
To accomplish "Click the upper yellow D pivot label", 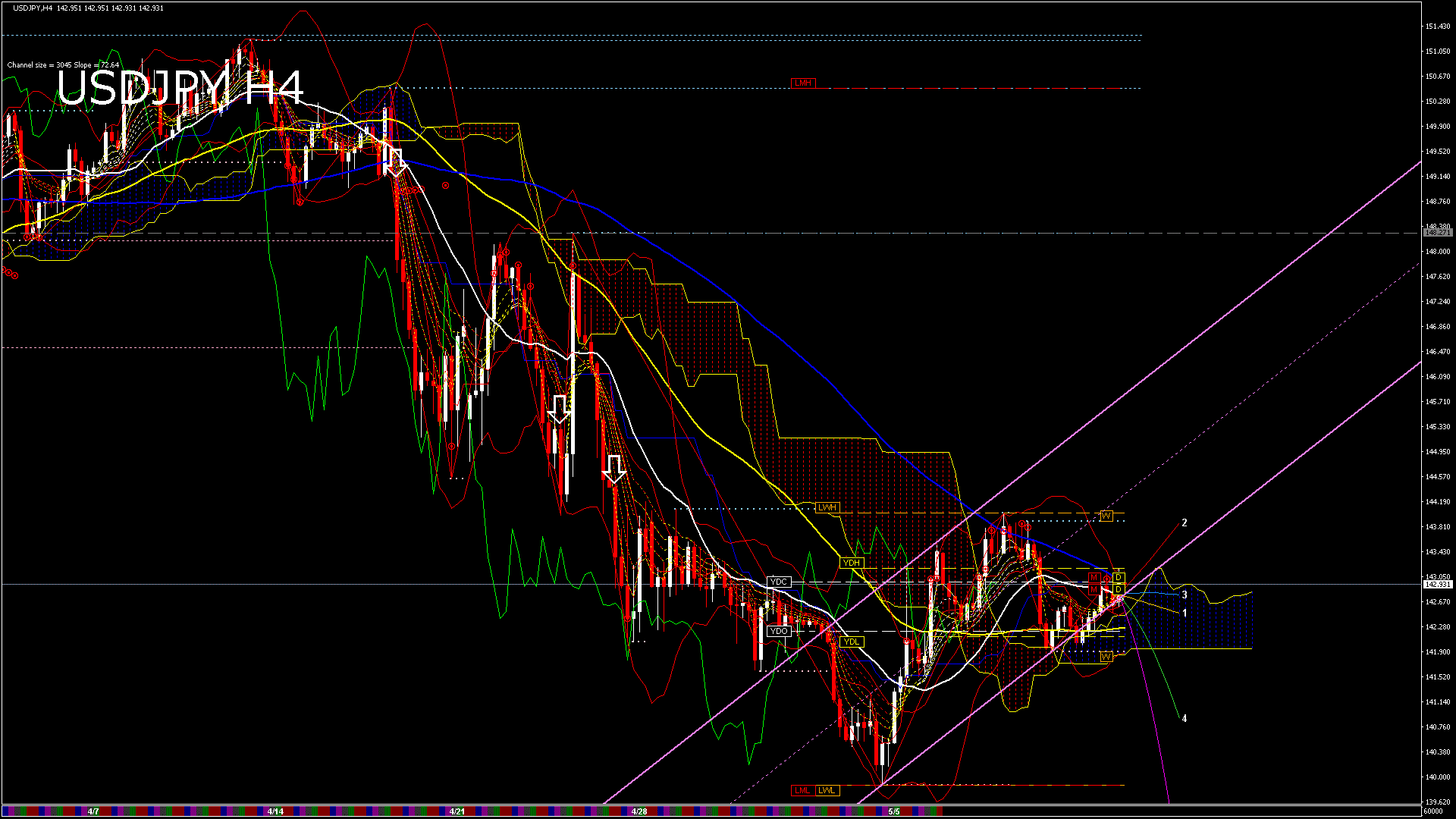I will [1119, 578].
